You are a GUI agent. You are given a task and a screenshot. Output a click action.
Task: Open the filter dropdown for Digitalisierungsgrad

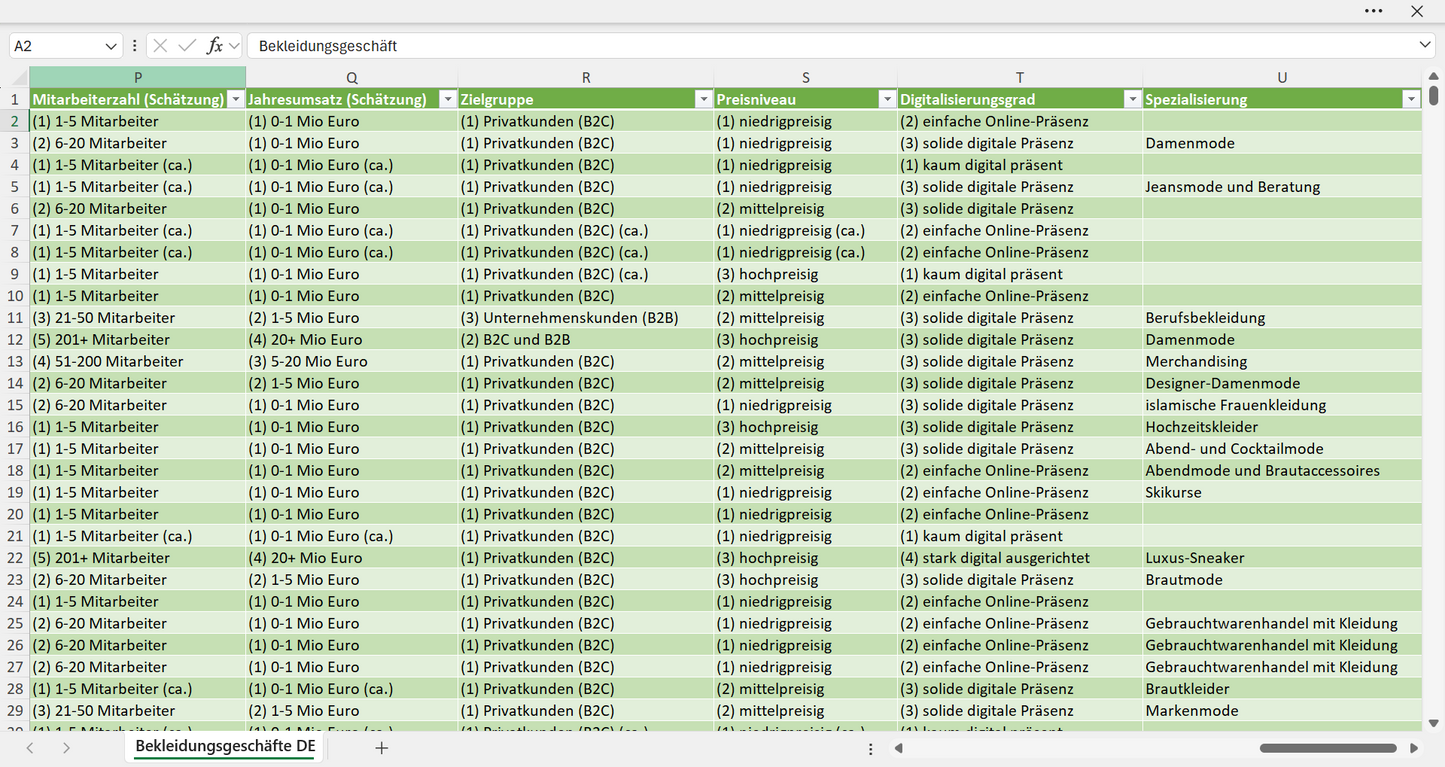(x=1132, y=99)
